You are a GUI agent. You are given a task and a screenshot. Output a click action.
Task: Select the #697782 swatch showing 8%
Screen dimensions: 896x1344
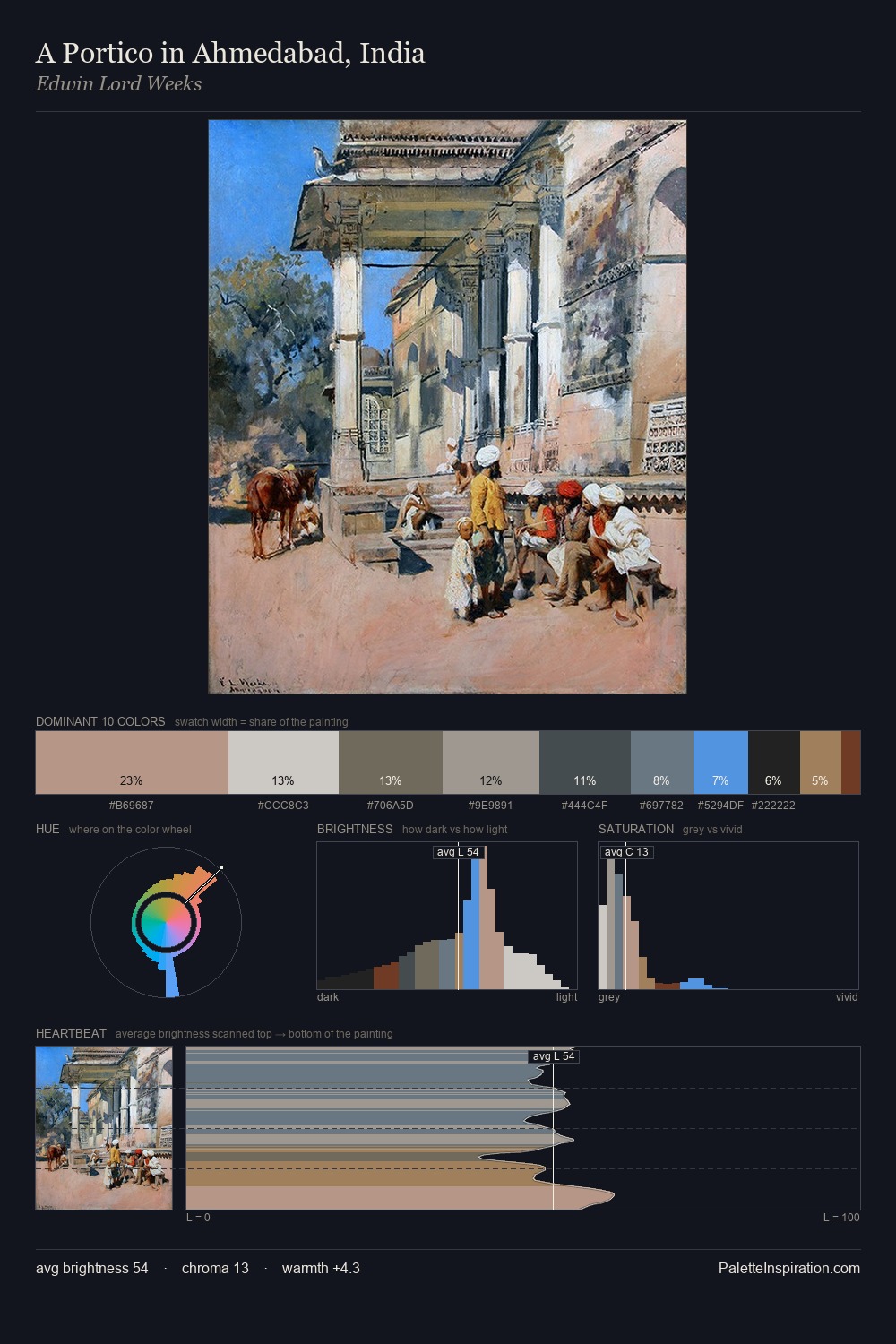[x=662, y=762]
